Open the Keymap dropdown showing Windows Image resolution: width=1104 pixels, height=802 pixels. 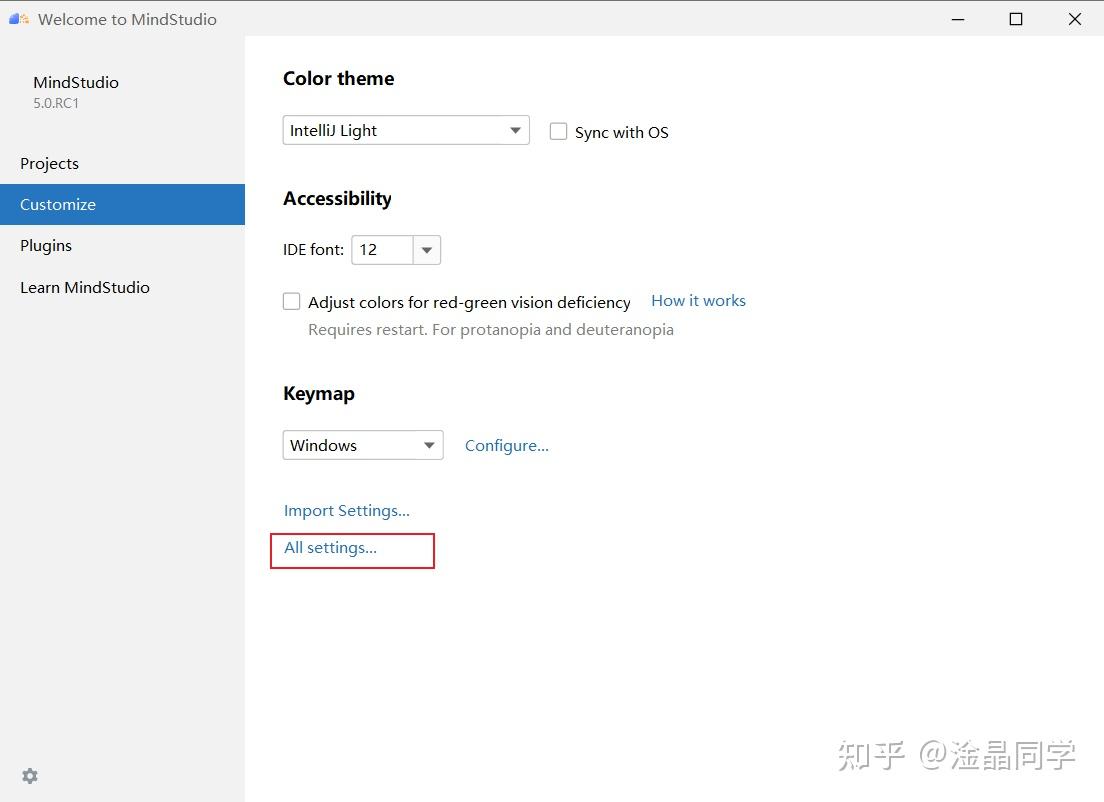pos(362,445)
